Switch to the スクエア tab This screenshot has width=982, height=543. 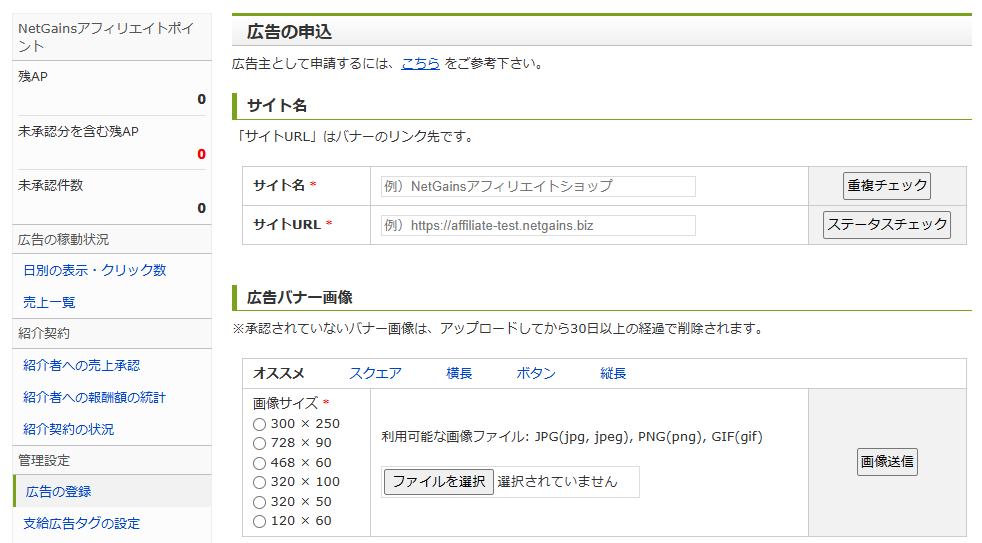point(375,373)
